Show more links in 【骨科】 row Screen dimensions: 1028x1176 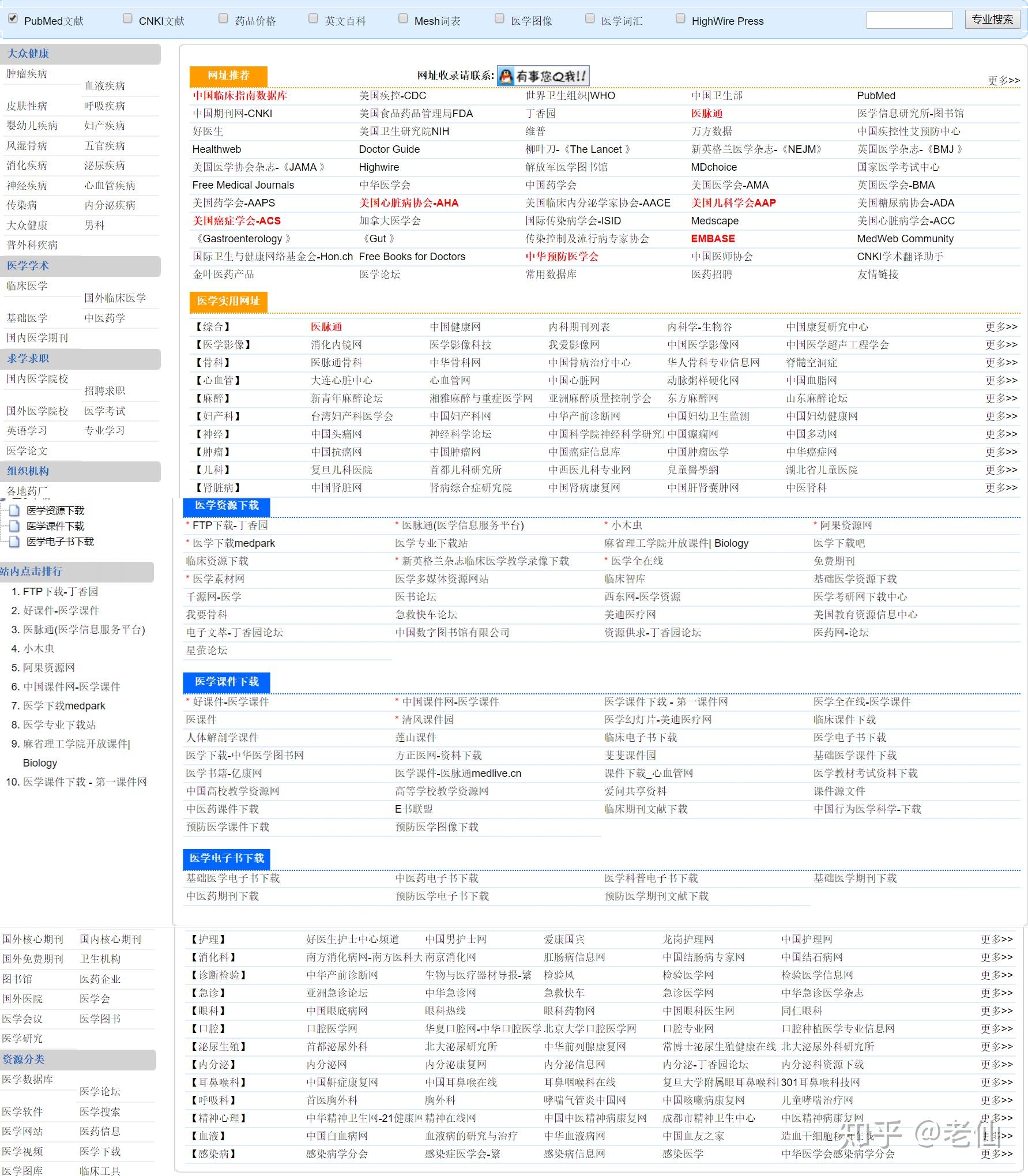point(1001,363)
